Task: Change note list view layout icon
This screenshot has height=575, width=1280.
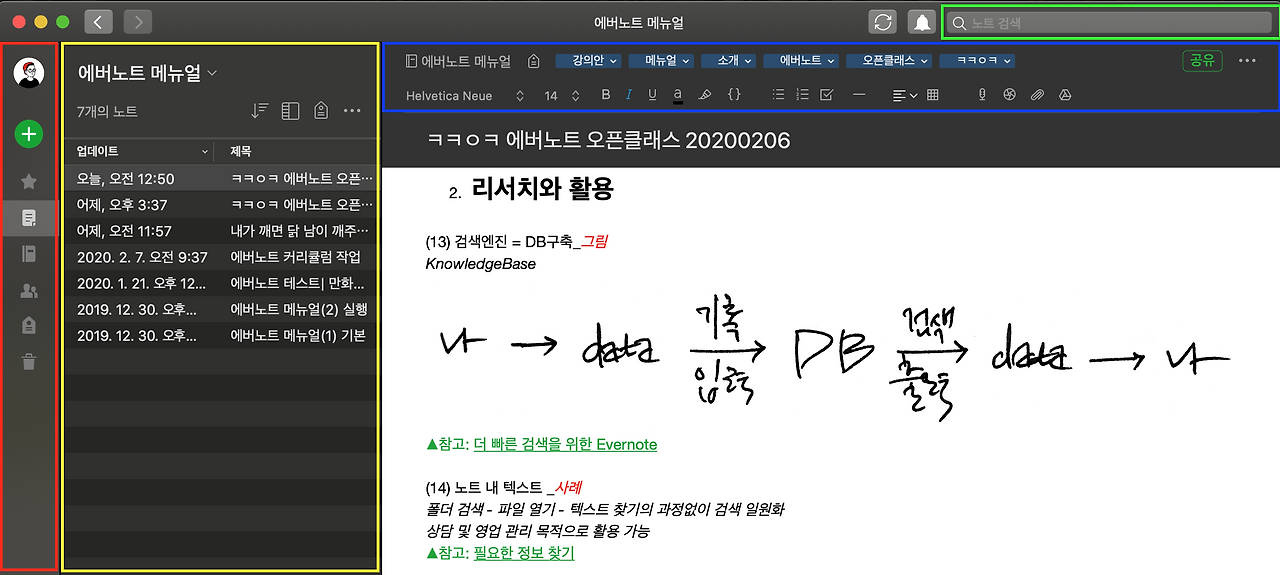Action: pos(291,111)
